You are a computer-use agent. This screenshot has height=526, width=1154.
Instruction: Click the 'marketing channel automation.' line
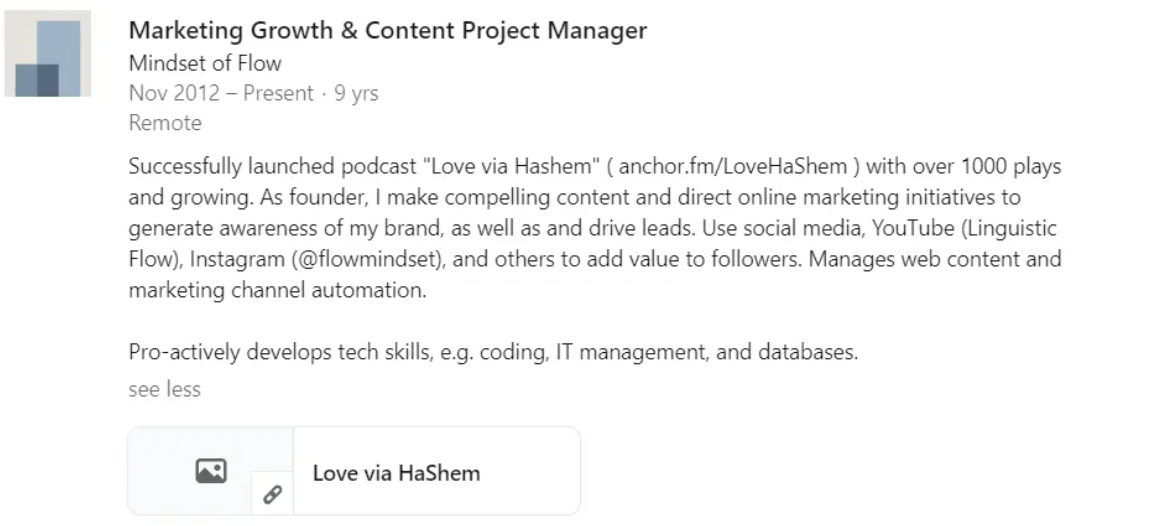click(x=277, y=290)
